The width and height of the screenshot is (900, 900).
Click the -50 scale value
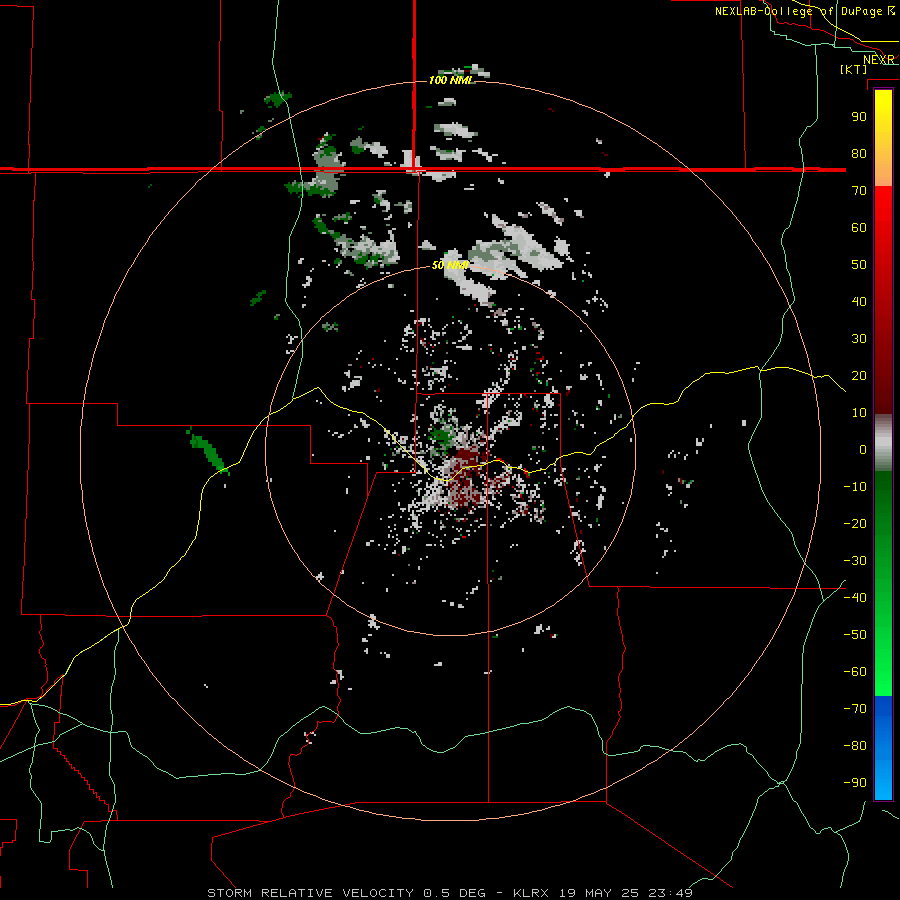(855, 635)
